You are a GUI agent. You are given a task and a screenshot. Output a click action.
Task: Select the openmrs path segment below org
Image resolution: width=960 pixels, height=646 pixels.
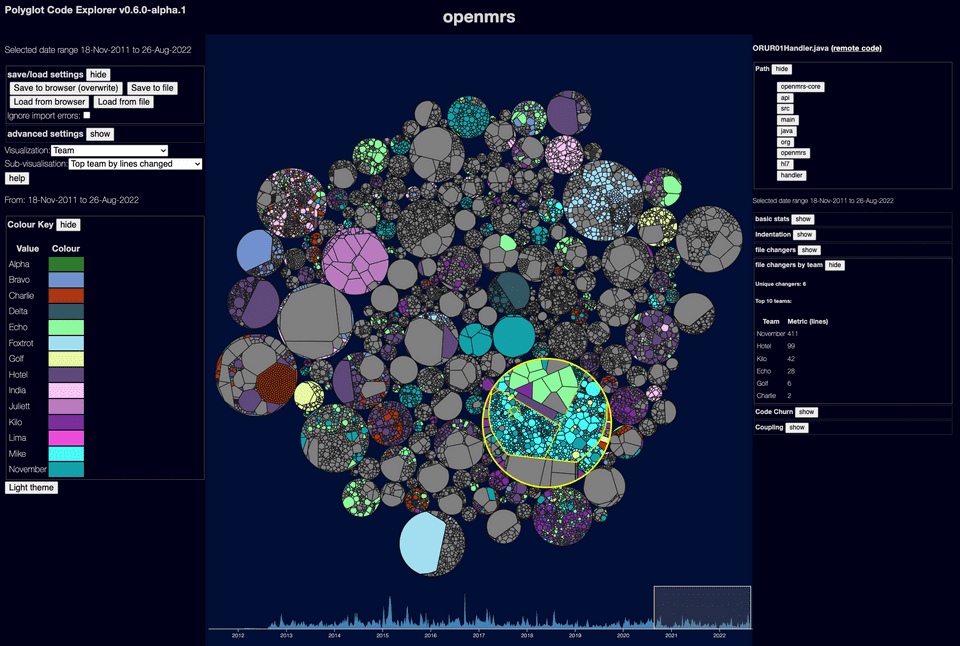[x=793, y=153]
